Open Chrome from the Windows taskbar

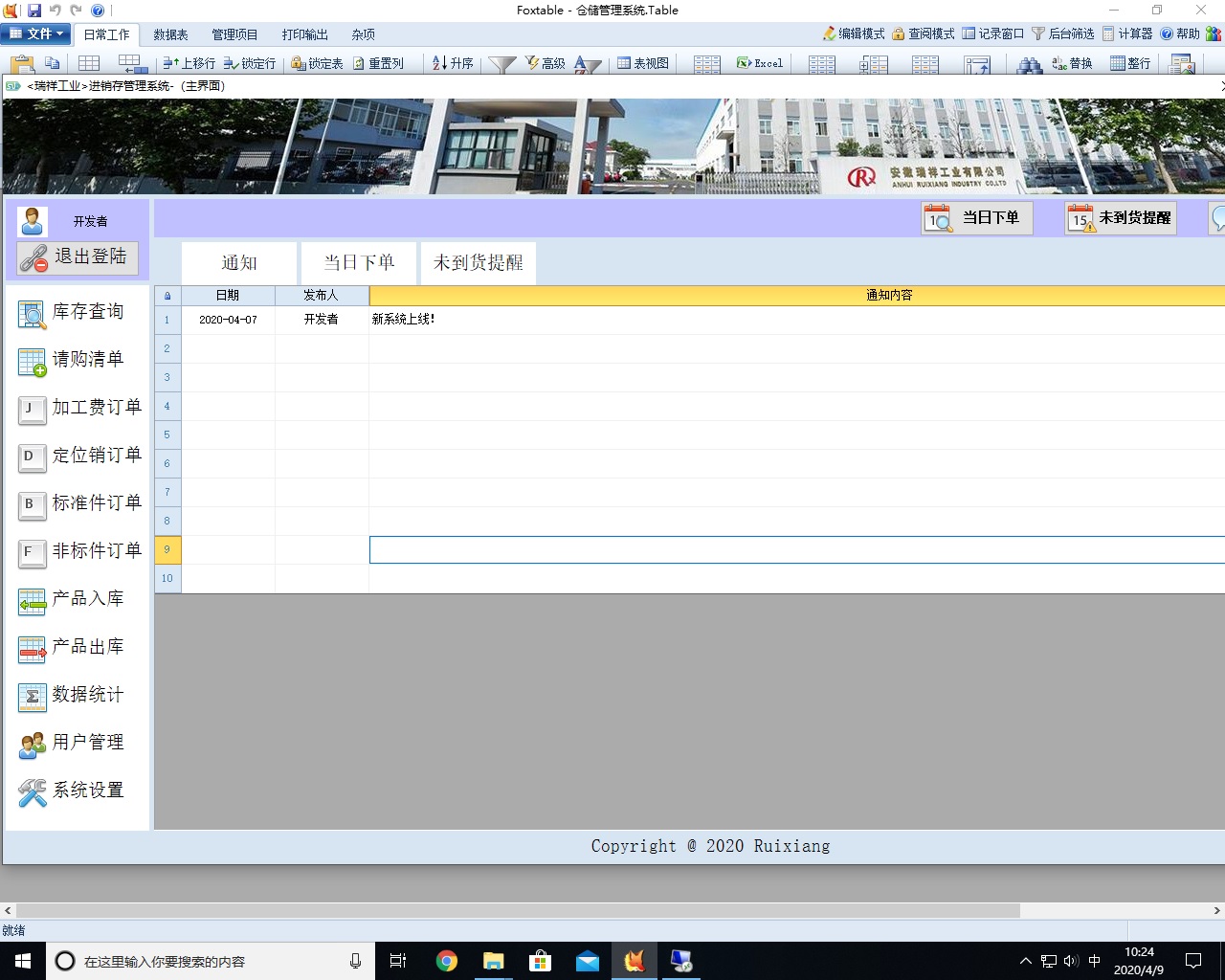(x=446, y=961)
